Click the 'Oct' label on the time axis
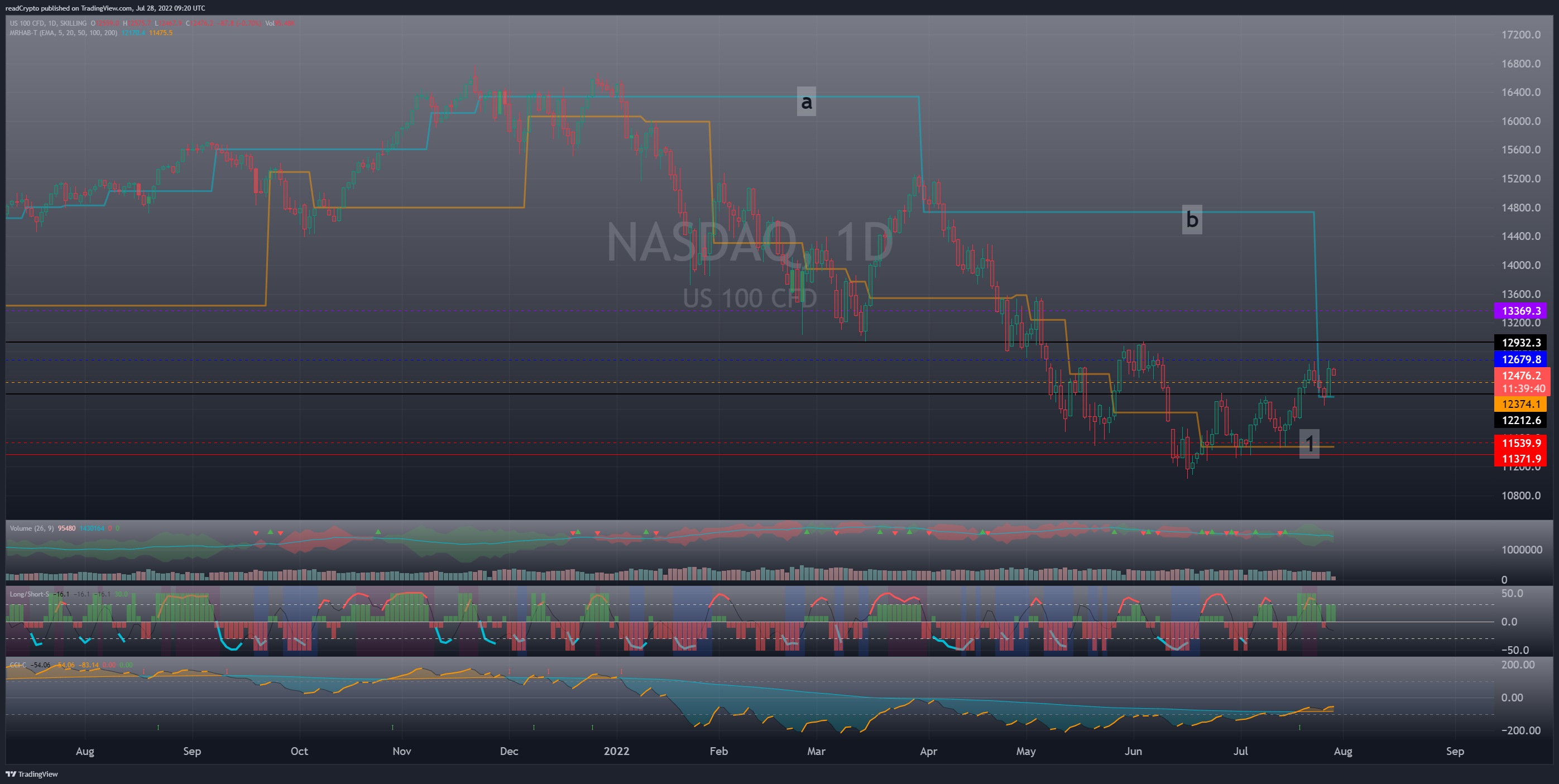1559x784 pixels. (299, 751)
